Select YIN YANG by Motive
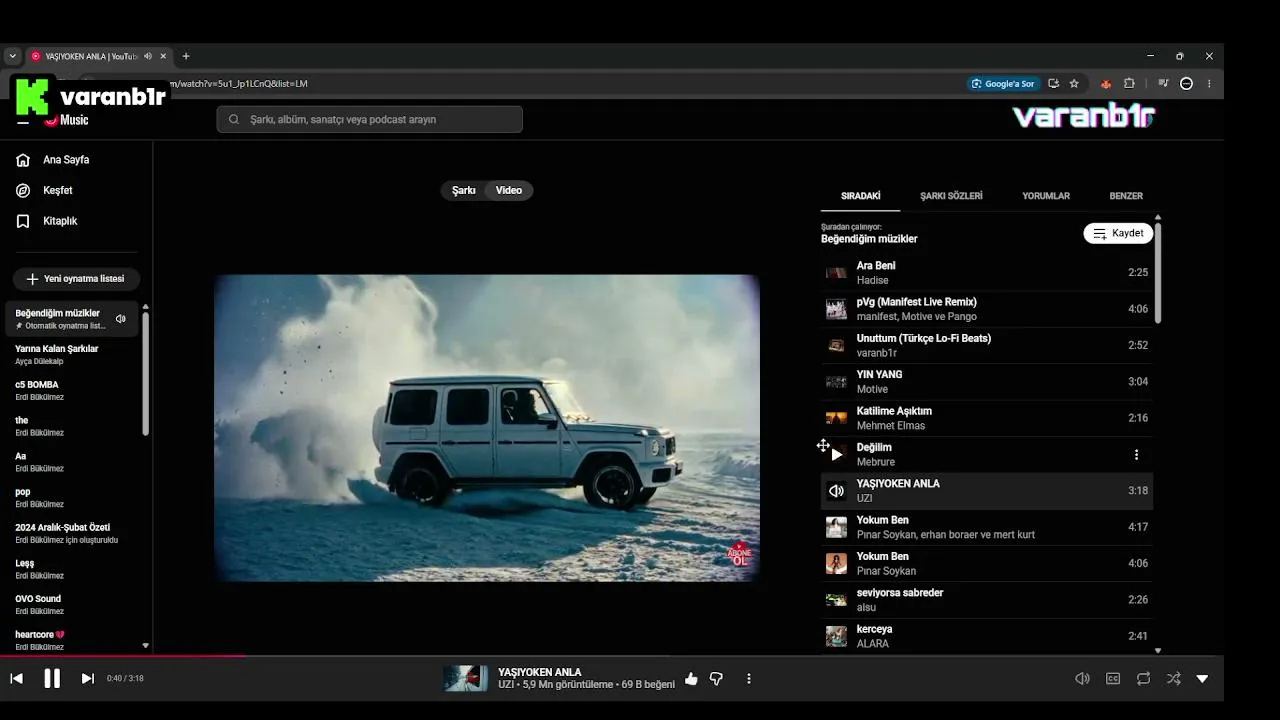 tap(987, 382)
